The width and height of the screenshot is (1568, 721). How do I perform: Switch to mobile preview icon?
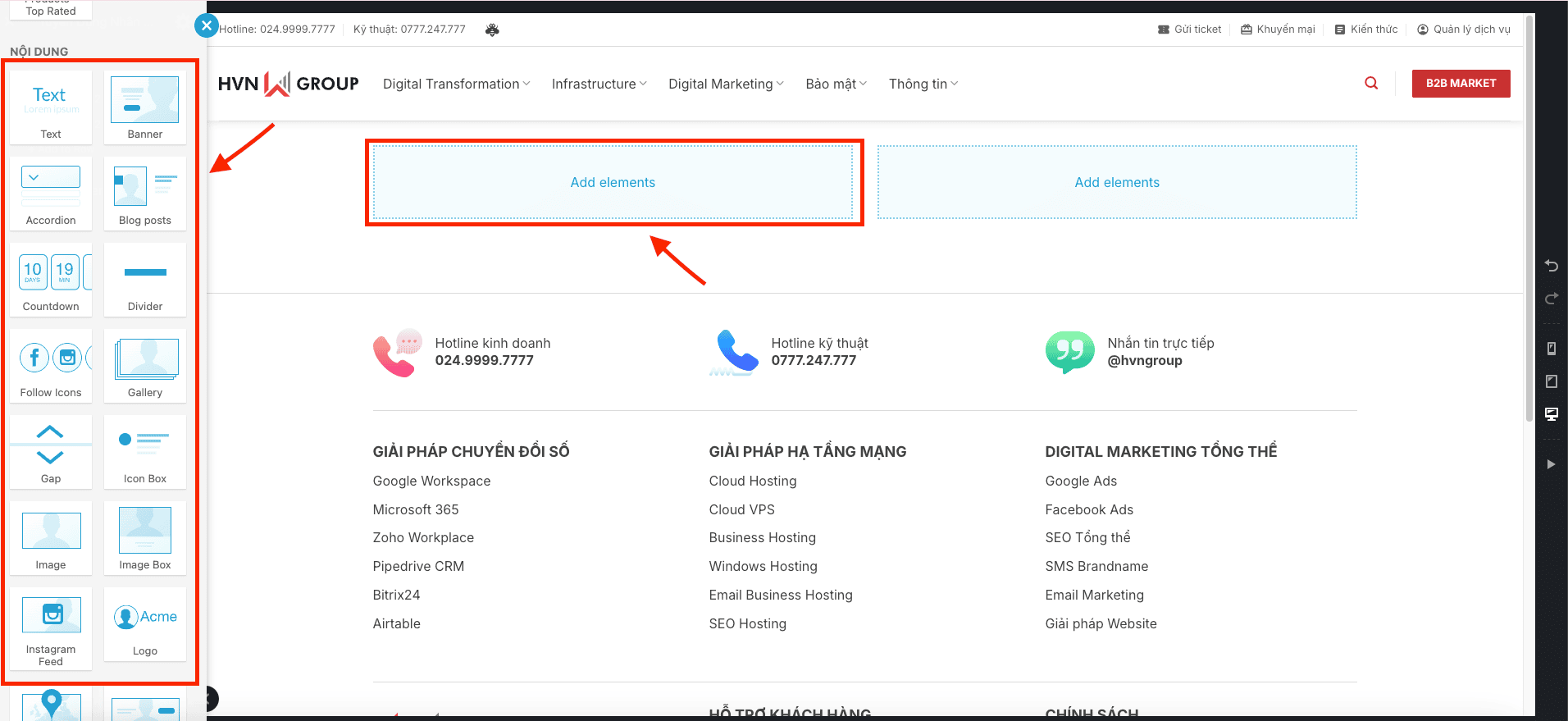[x=1551, y=349]
